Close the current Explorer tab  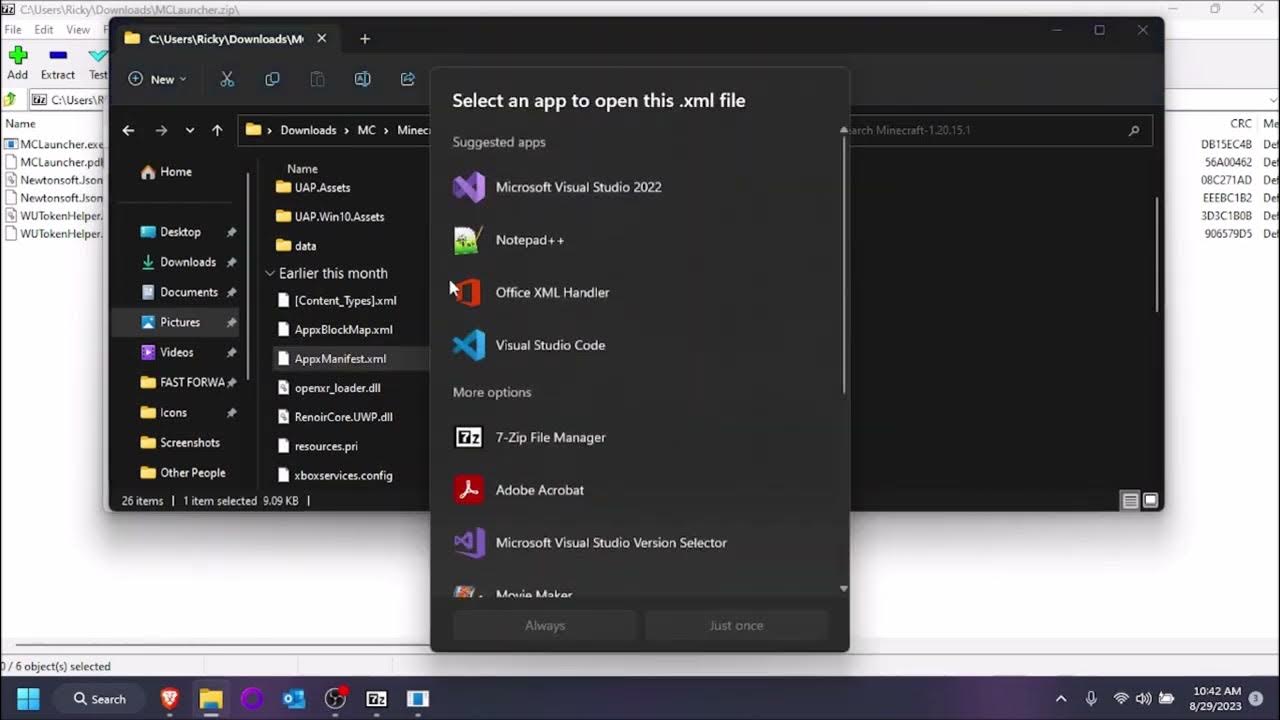click(x=322, y=39)
